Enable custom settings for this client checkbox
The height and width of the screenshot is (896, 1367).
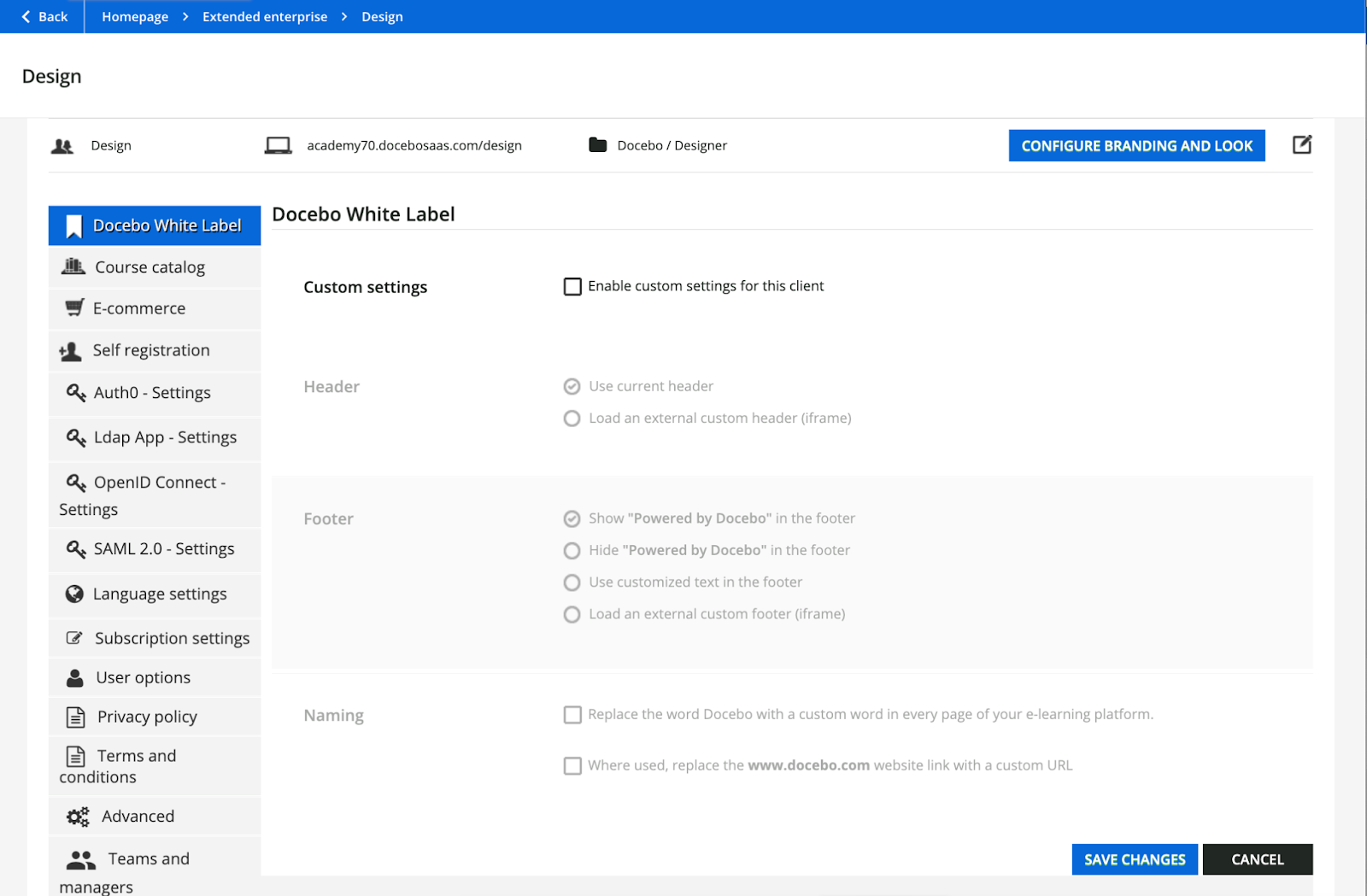pyautogui.click(x=572, y=286)
